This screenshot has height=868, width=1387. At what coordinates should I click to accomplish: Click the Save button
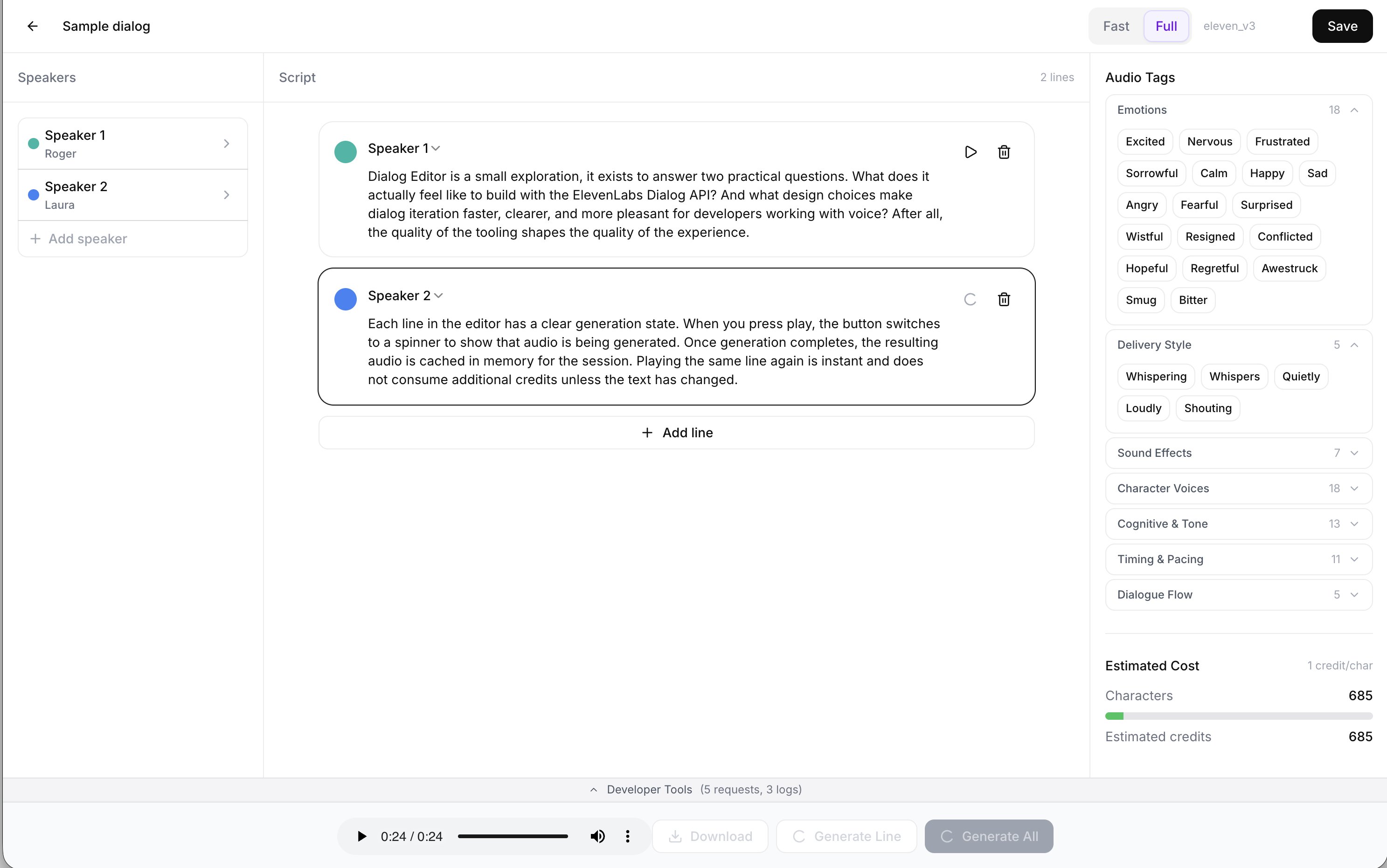pos(1342,27)
